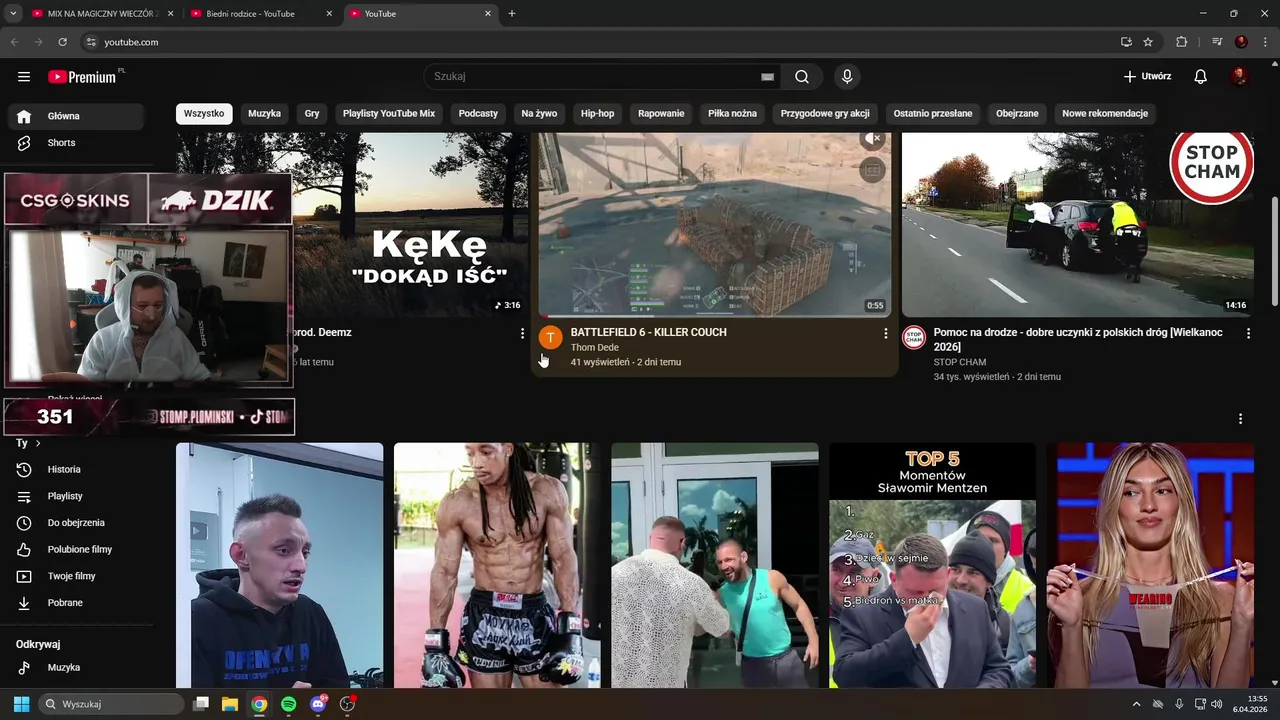This screenshot has width=1280, height=720.
Task: Open Chrome tab search dropdown arrow
Action: tap(13, 14)
